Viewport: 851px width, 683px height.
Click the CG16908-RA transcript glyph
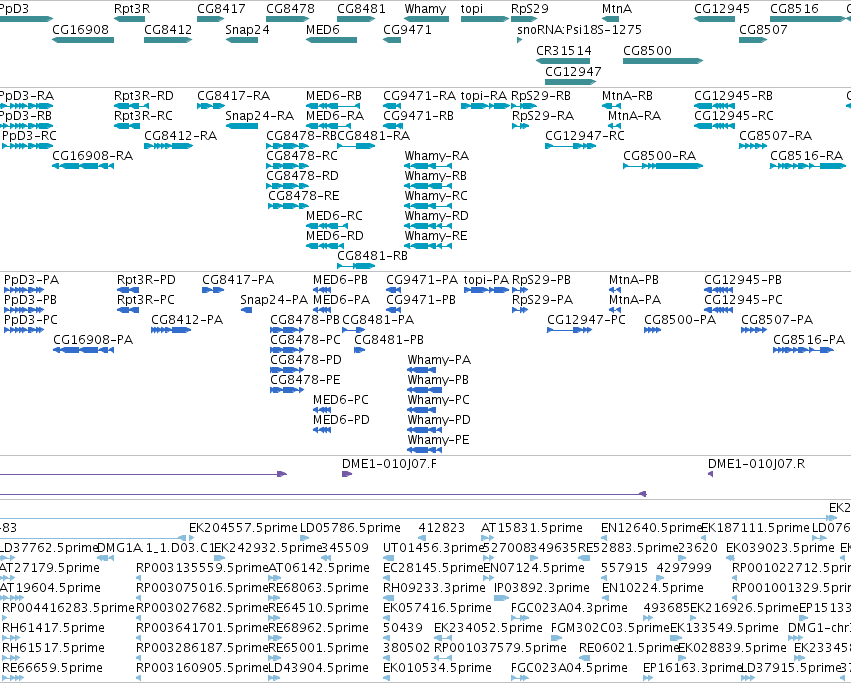tap(83, 166)
